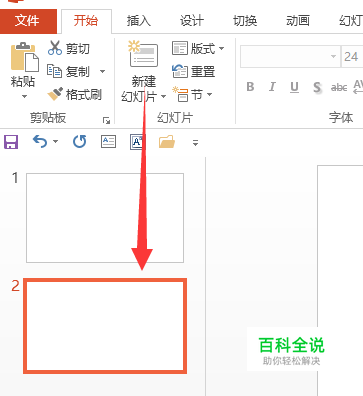Click the 新建幻灯片 (New Slide) icon
Screen dimensions: 363x396
[x=143, y=55]
